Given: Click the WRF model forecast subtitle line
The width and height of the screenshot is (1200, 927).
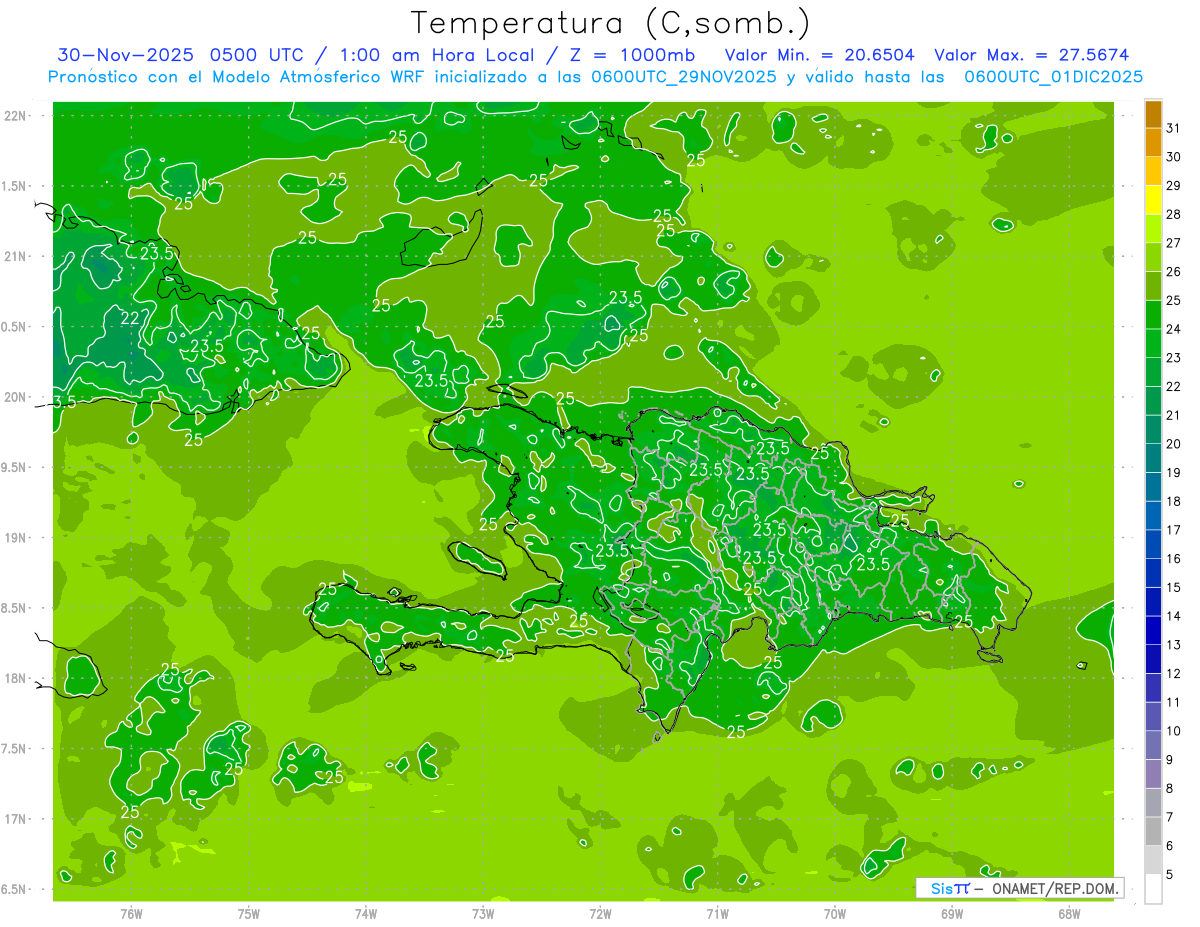Looking at the screenshot, I should (x=595, y=76).
